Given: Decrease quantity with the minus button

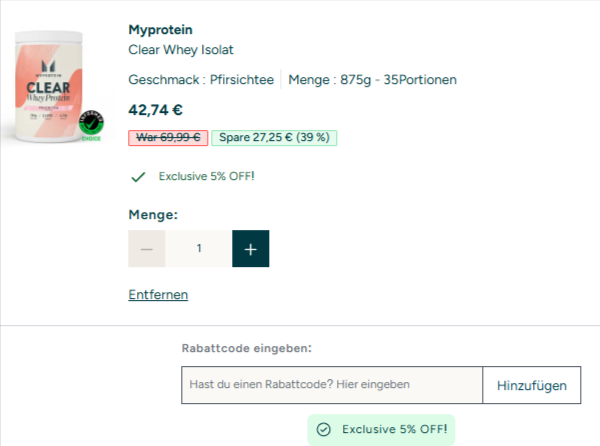Looking at the screenshot, I should (x=147, y=248).
